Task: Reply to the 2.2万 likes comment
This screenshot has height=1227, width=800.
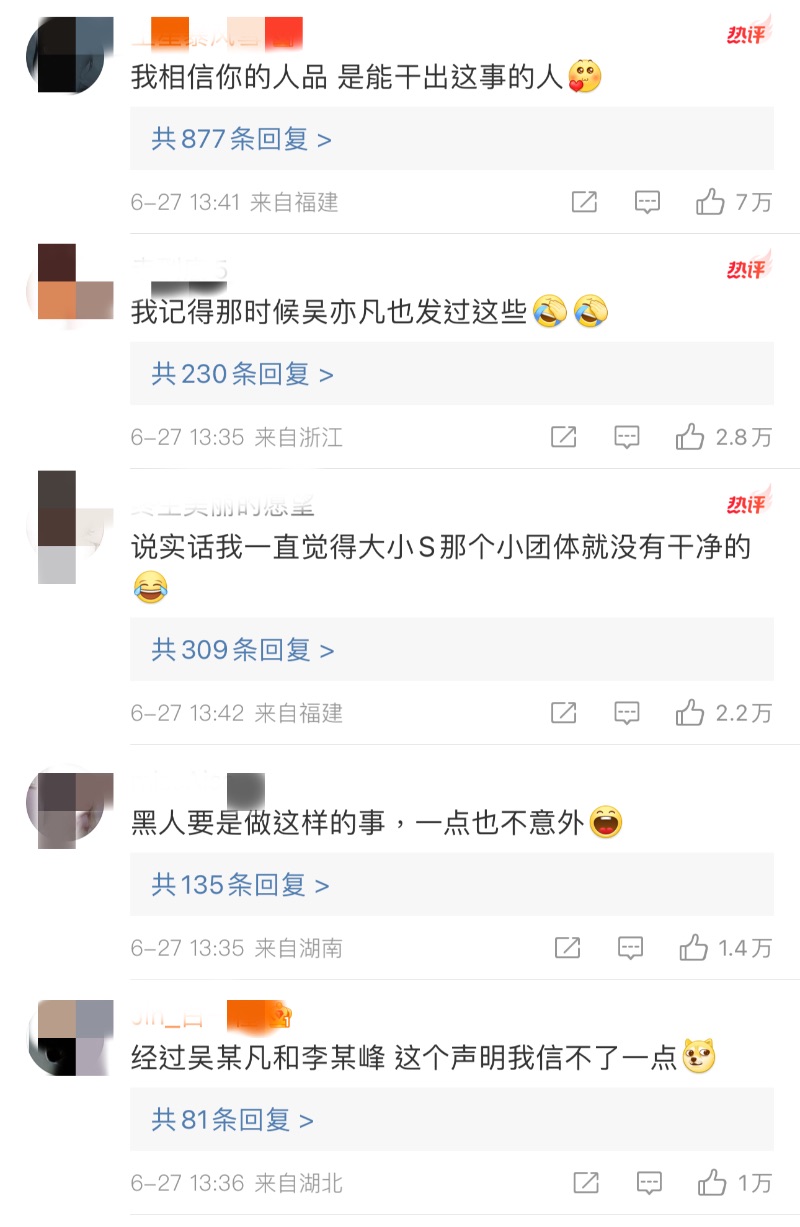Action: coord(627,713)
